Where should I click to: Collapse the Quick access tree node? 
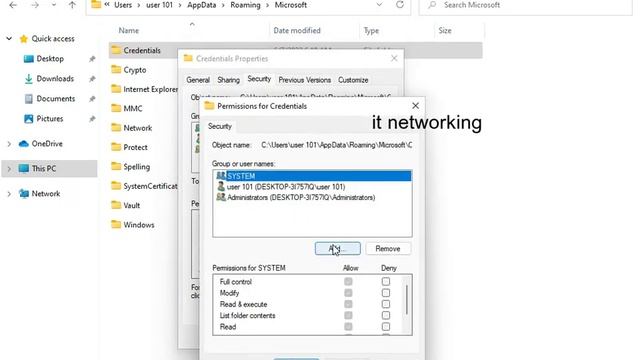9,39
